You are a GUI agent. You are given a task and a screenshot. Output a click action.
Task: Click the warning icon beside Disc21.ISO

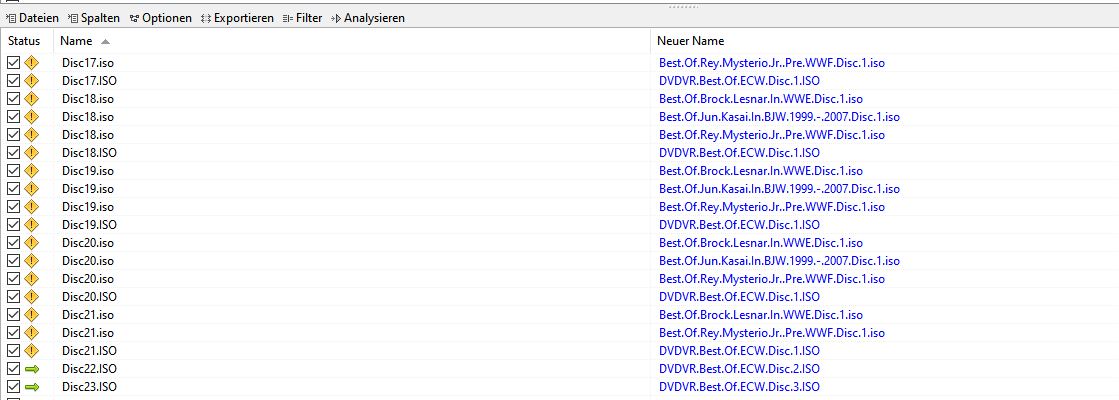(x=31, y=351)
